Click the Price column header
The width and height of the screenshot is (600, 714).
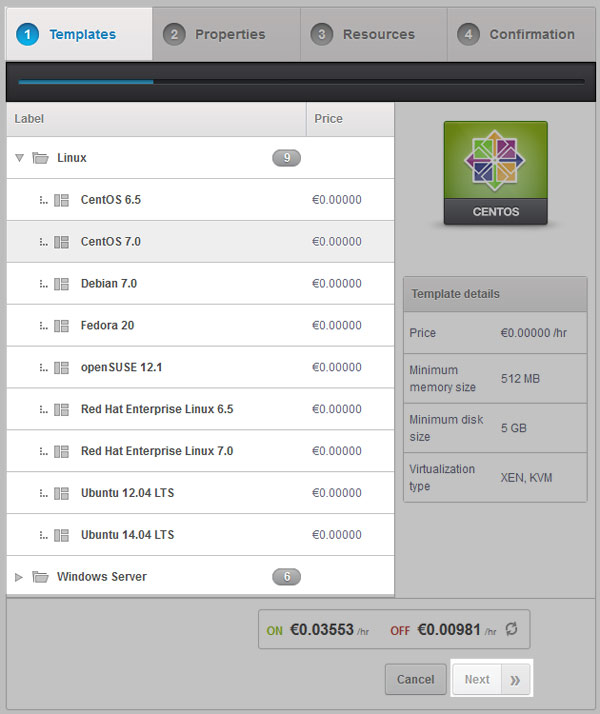point(350,119)
